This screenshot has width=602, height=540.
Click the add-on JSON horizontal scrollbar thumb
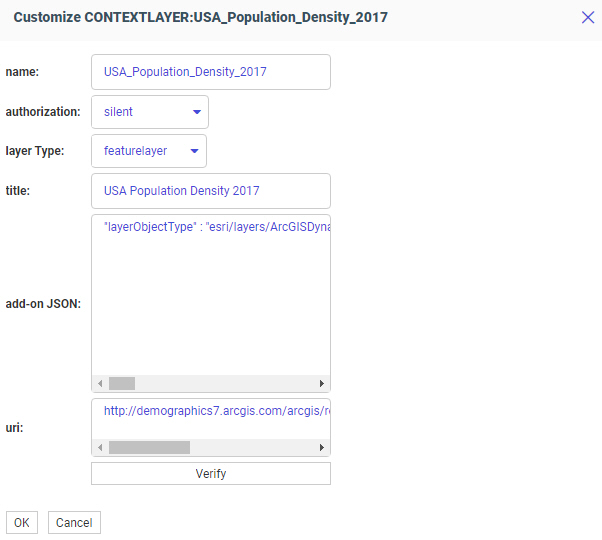coord(122,383)
